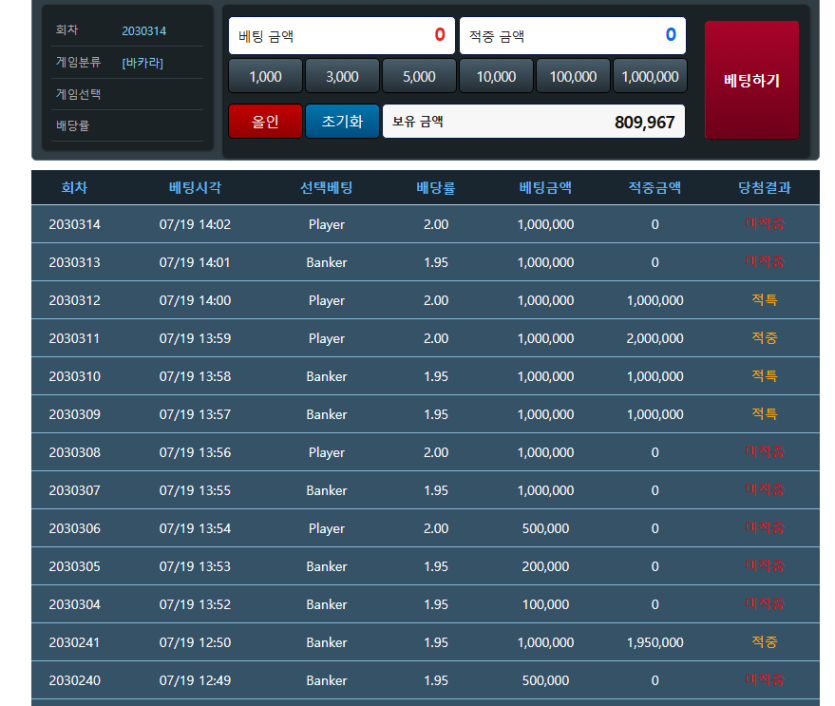Place the bet with 베팅하기 button
Viewport: 835px width, 706px height.
point(751,80)
